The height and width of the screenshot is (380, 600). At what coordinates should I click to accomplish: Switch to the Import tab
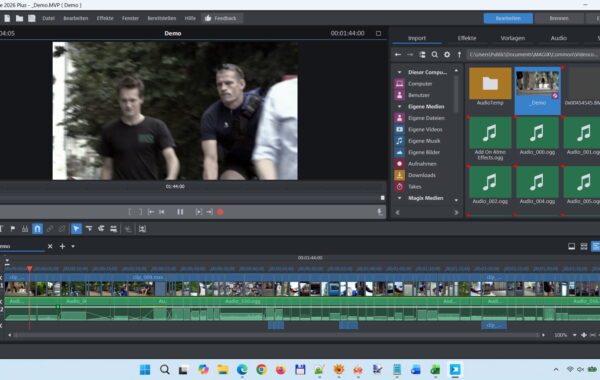(x=417, y=38)
